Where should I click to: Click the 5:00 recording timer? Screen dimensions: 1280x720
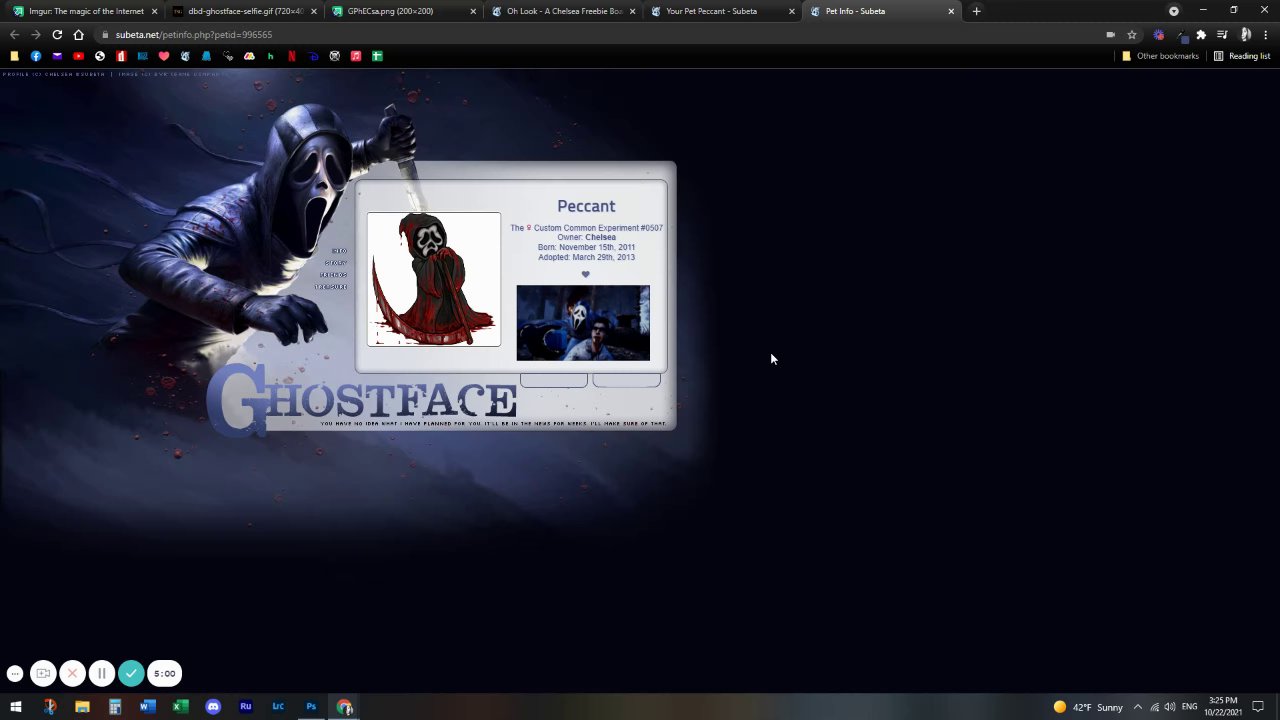pyautogui.click(x=164, y=673)
